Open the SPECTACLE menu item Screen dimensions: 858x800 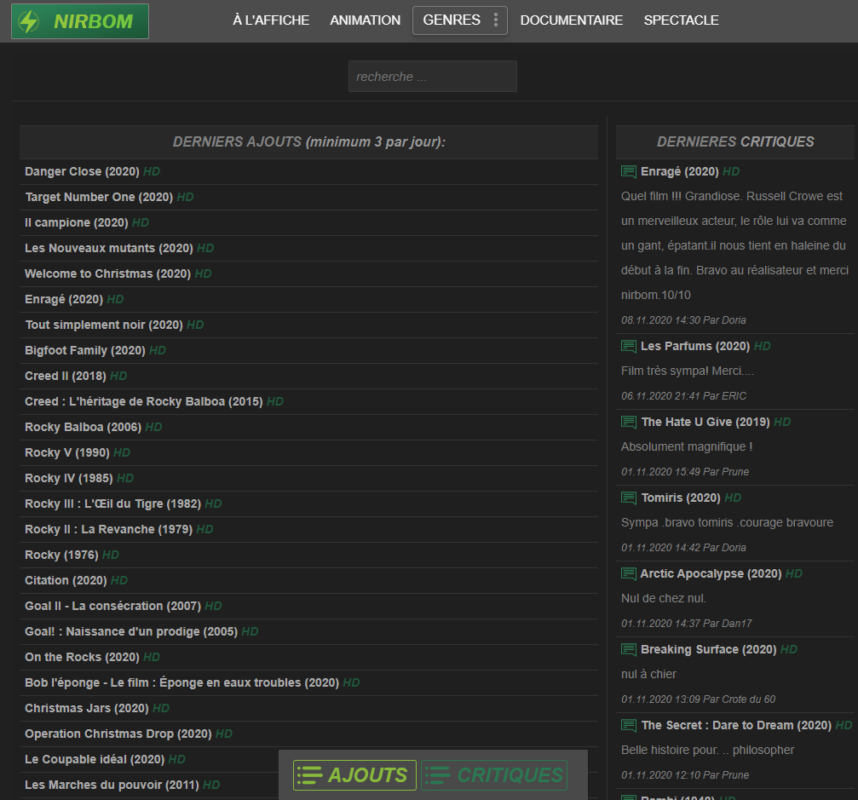681,20
